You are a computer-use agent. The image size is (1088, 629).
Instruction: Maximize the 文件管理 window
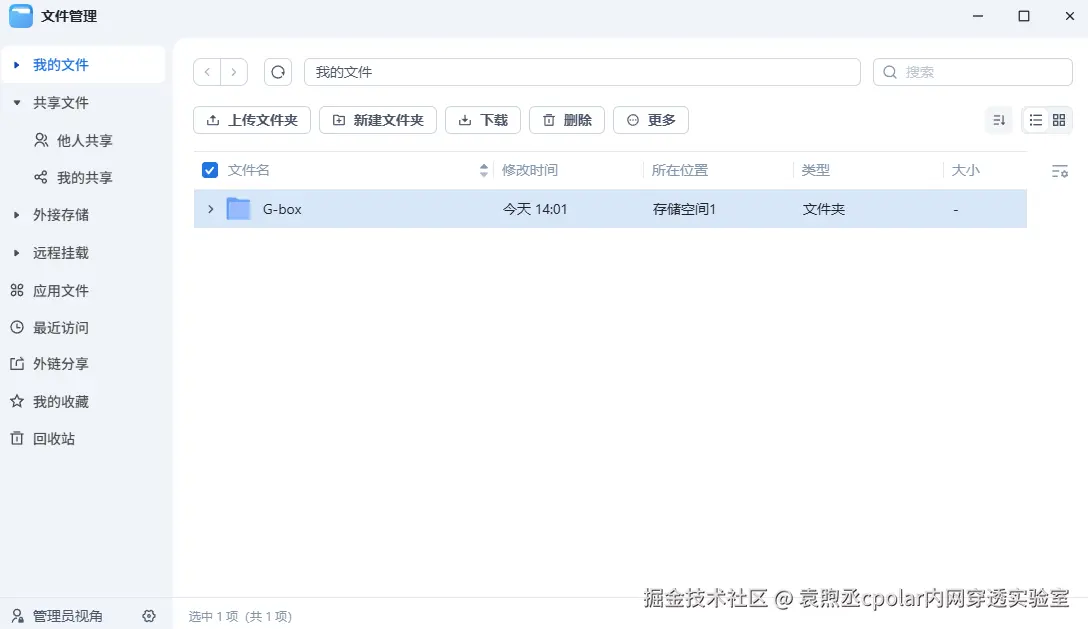pos(1023,16)
